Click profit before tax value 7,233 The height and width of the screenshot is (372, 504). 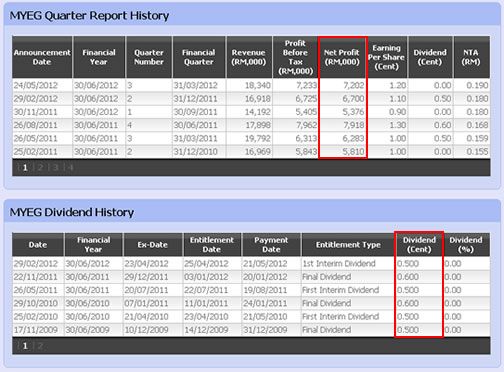[306, 85]
